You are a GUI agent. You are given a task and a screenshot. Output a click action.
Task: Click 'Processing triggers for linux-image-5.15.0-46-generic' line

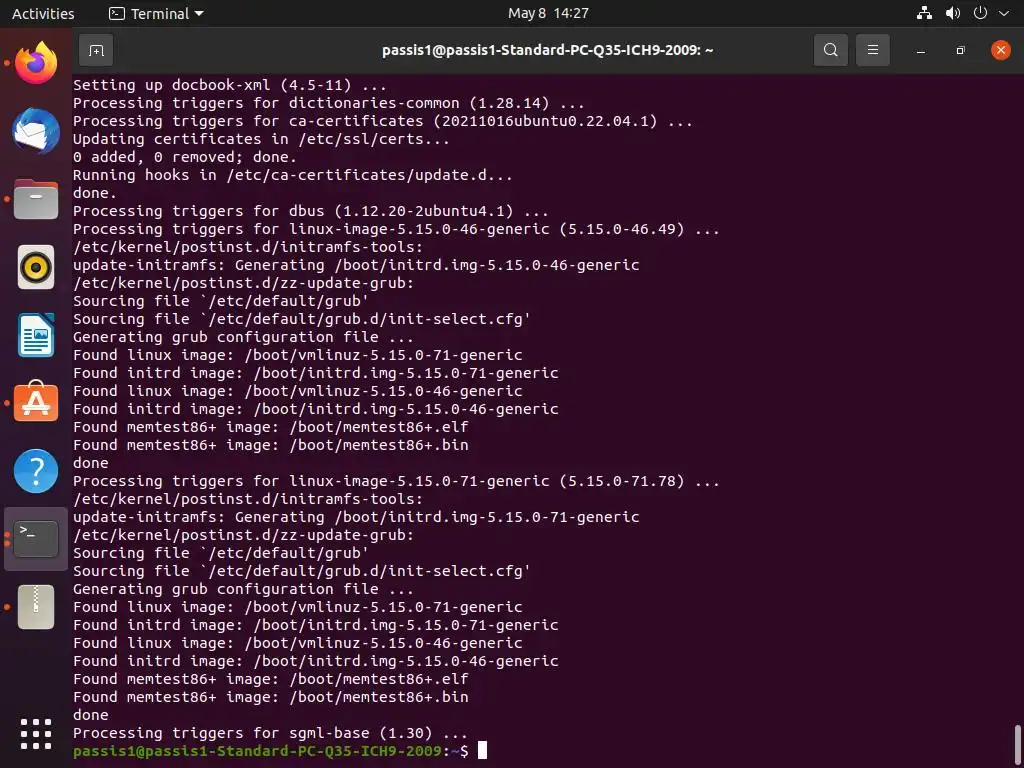click(x=396, y=229)
